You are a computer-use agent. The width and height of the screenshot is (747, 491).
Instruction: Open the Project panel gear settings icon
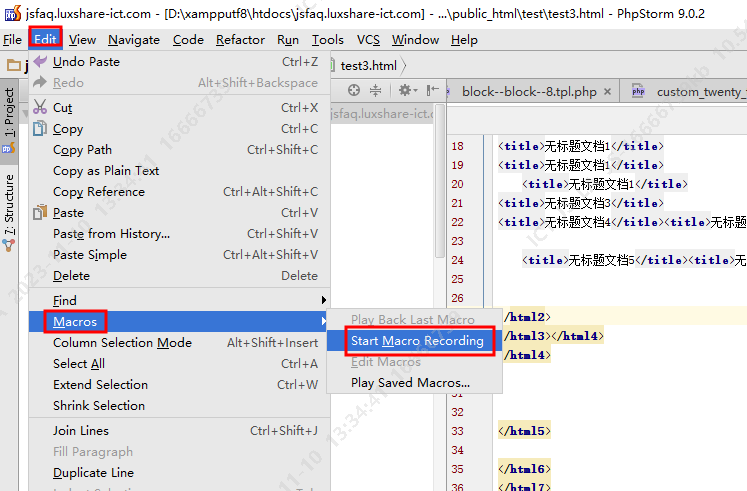click(x=404, y=91)
